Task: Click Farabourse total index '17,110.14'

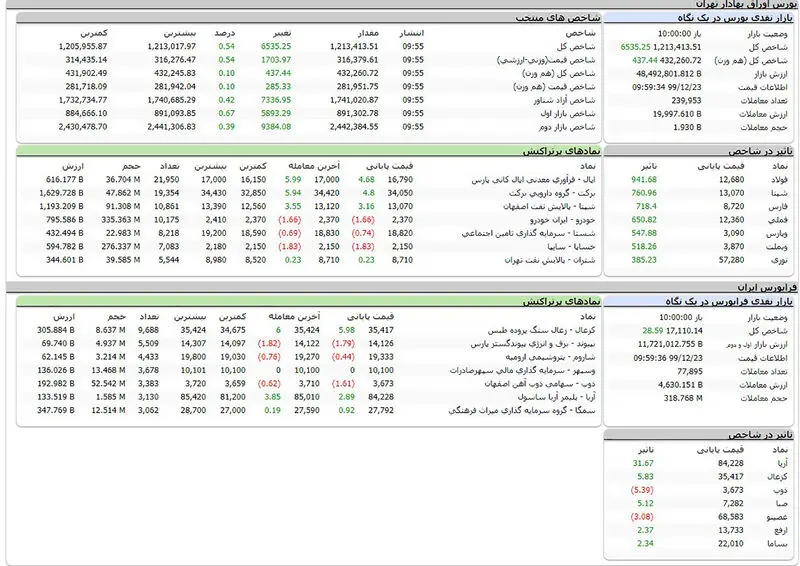Action: [x=684, y=331]
